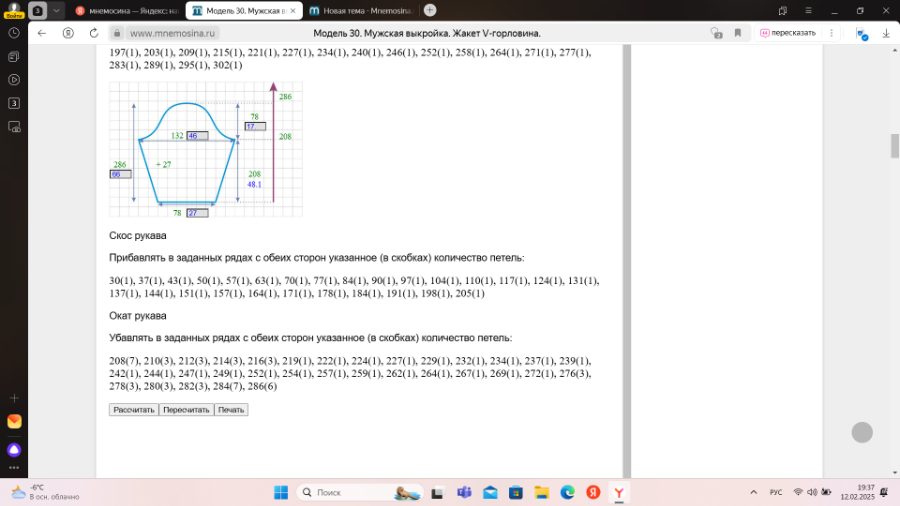Image resolution: width=900 pixels, height=506 pixels.
Task: Click the round scroll-to-top button
Action: point(862,432)
